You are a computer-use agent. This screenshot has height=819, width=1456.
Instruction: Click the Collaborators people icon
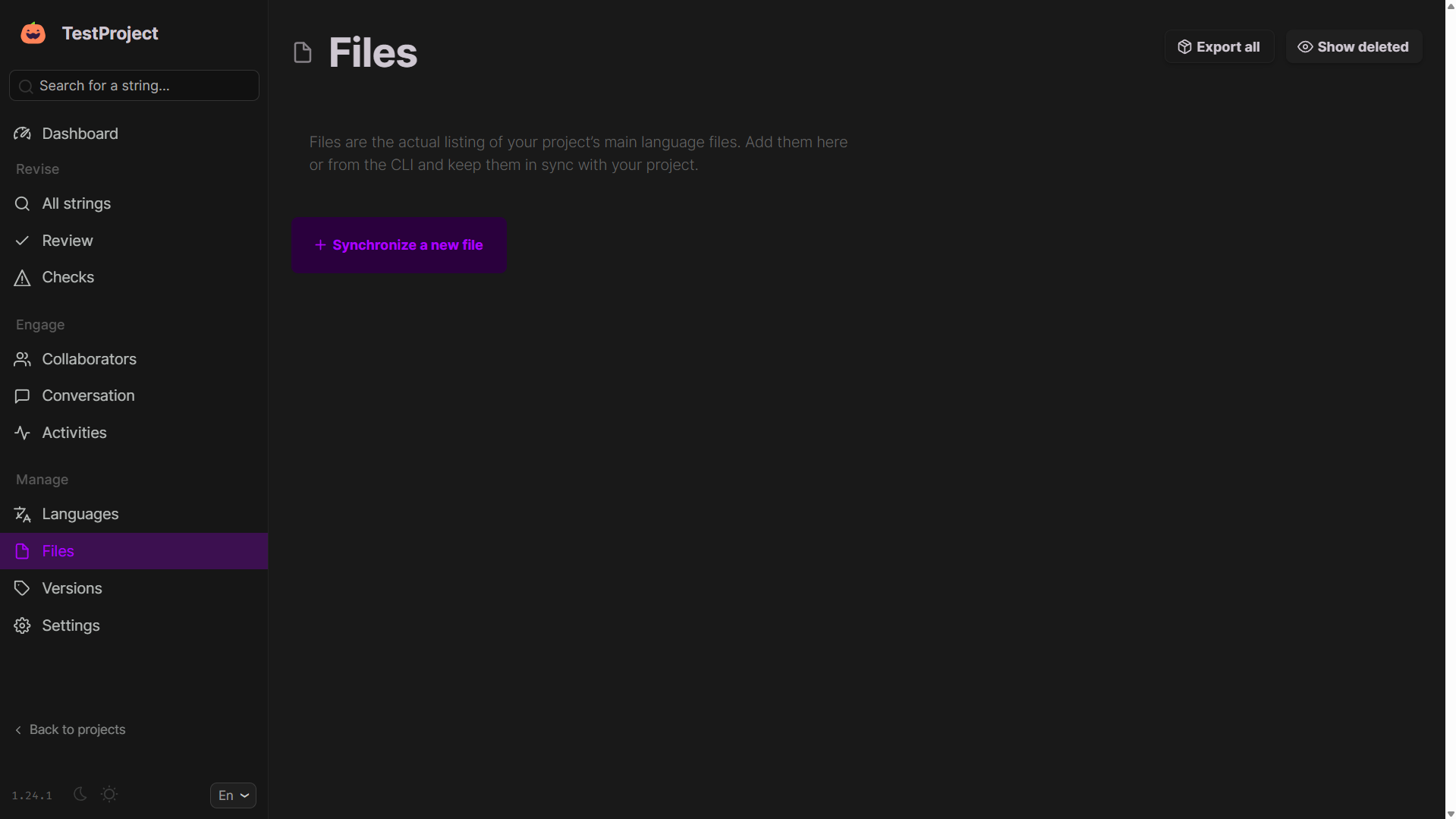click(x=22, y=359)
